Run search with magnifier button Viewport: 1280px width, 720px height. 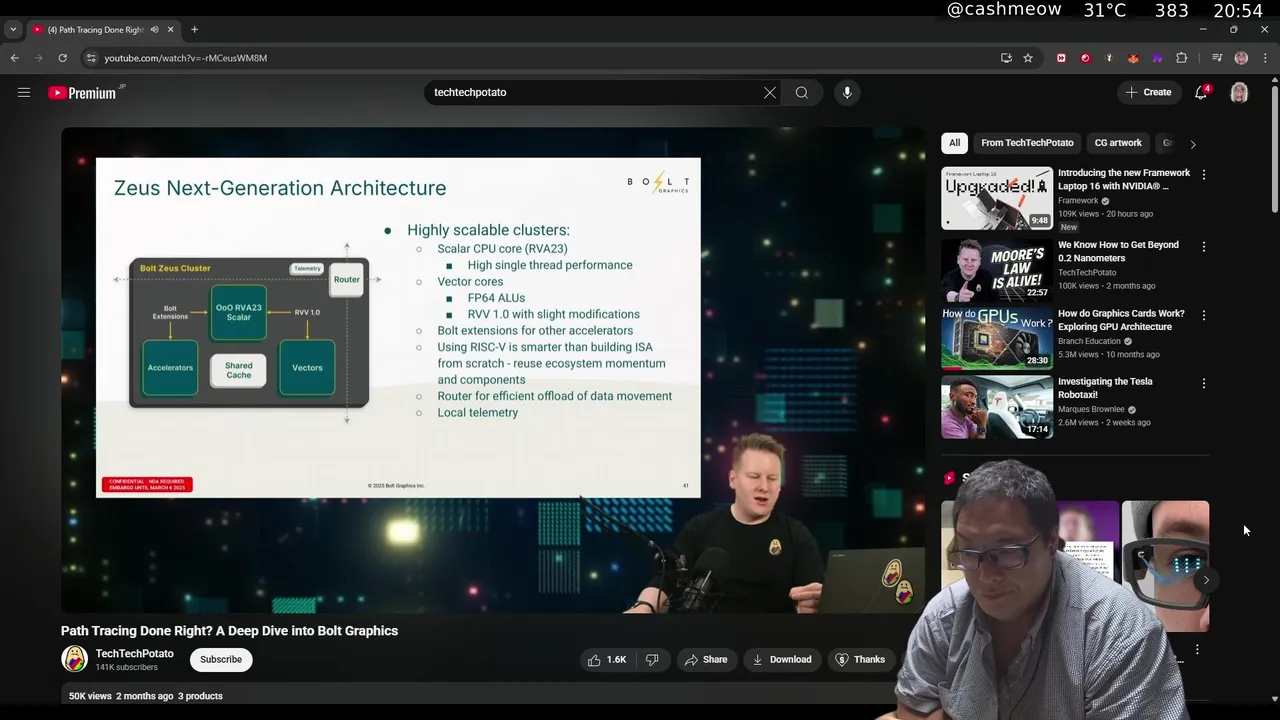[x=802, y=92]
